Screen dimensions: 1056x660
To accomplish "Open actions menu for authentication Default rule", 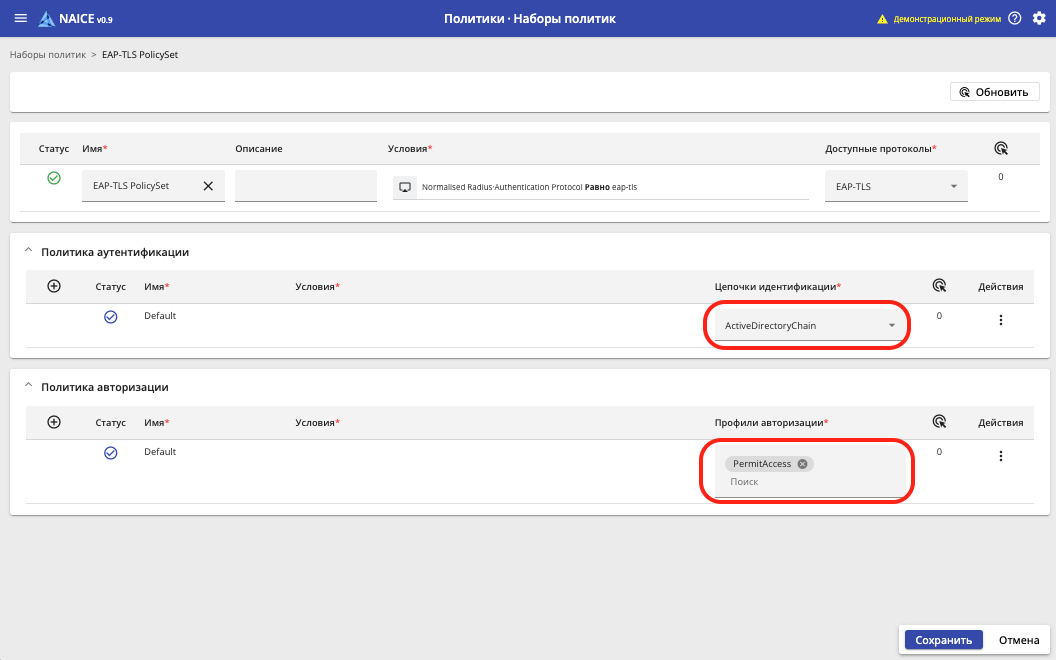I will coord(1001,320).
